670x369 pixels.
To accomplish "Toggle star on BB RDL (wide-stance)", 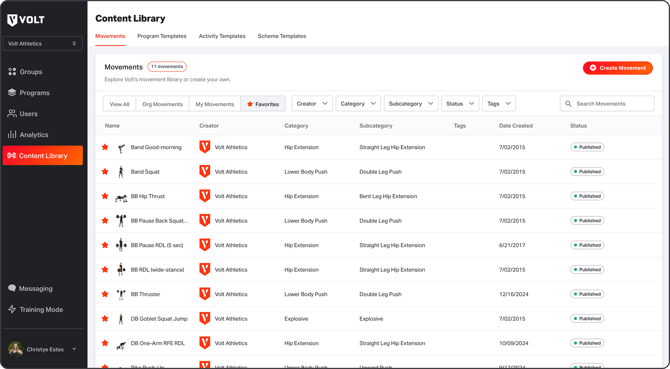I will point(105,269).
